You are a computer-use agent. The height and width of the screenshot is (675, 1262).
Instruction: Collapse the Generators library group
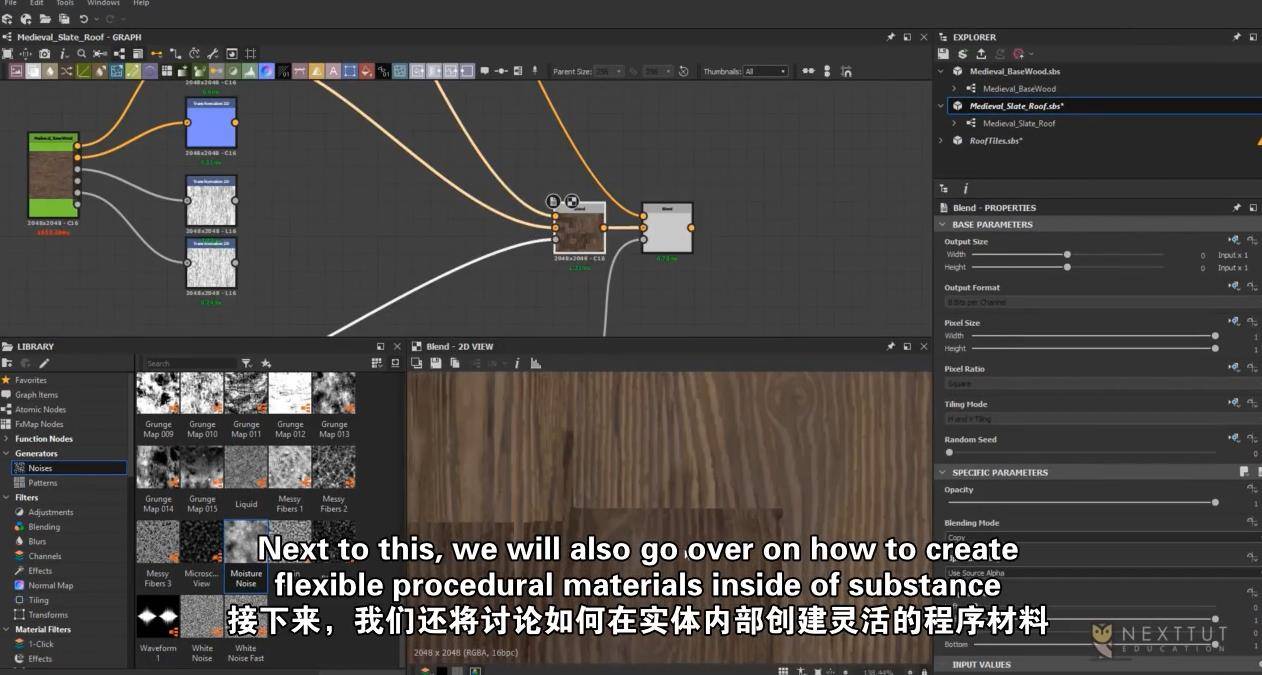6,453
